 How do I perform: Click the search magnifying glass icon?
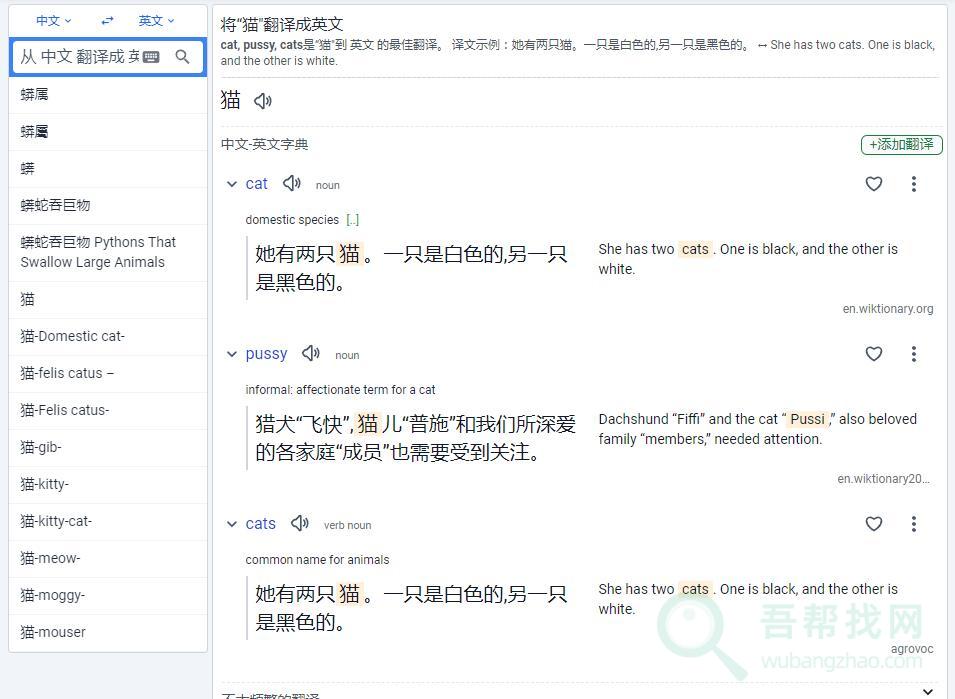point(183,57)
